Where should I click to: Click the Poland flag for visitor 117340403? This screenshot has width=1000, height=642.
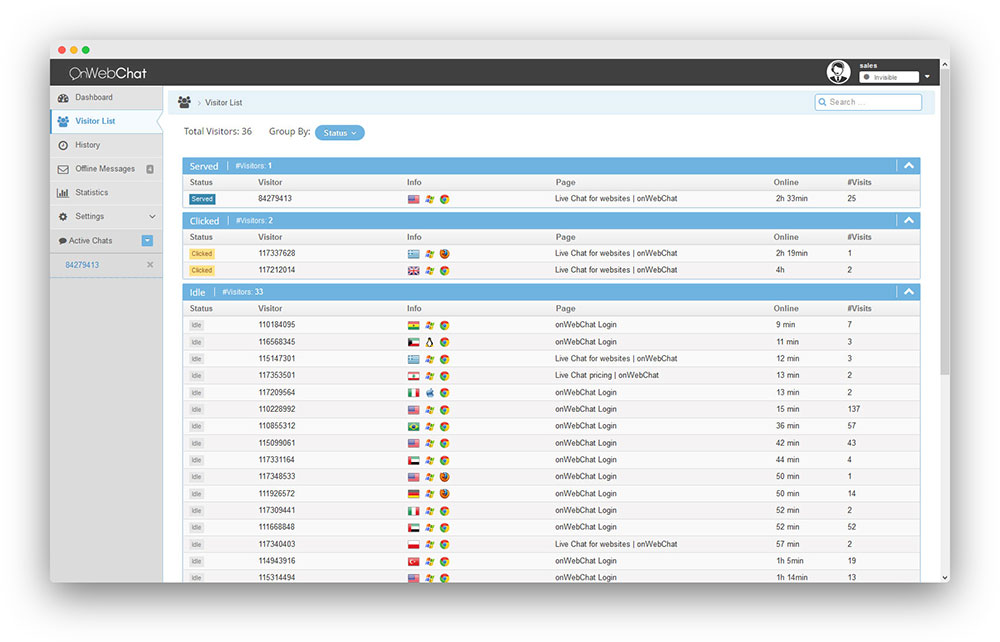click(413, 544)
